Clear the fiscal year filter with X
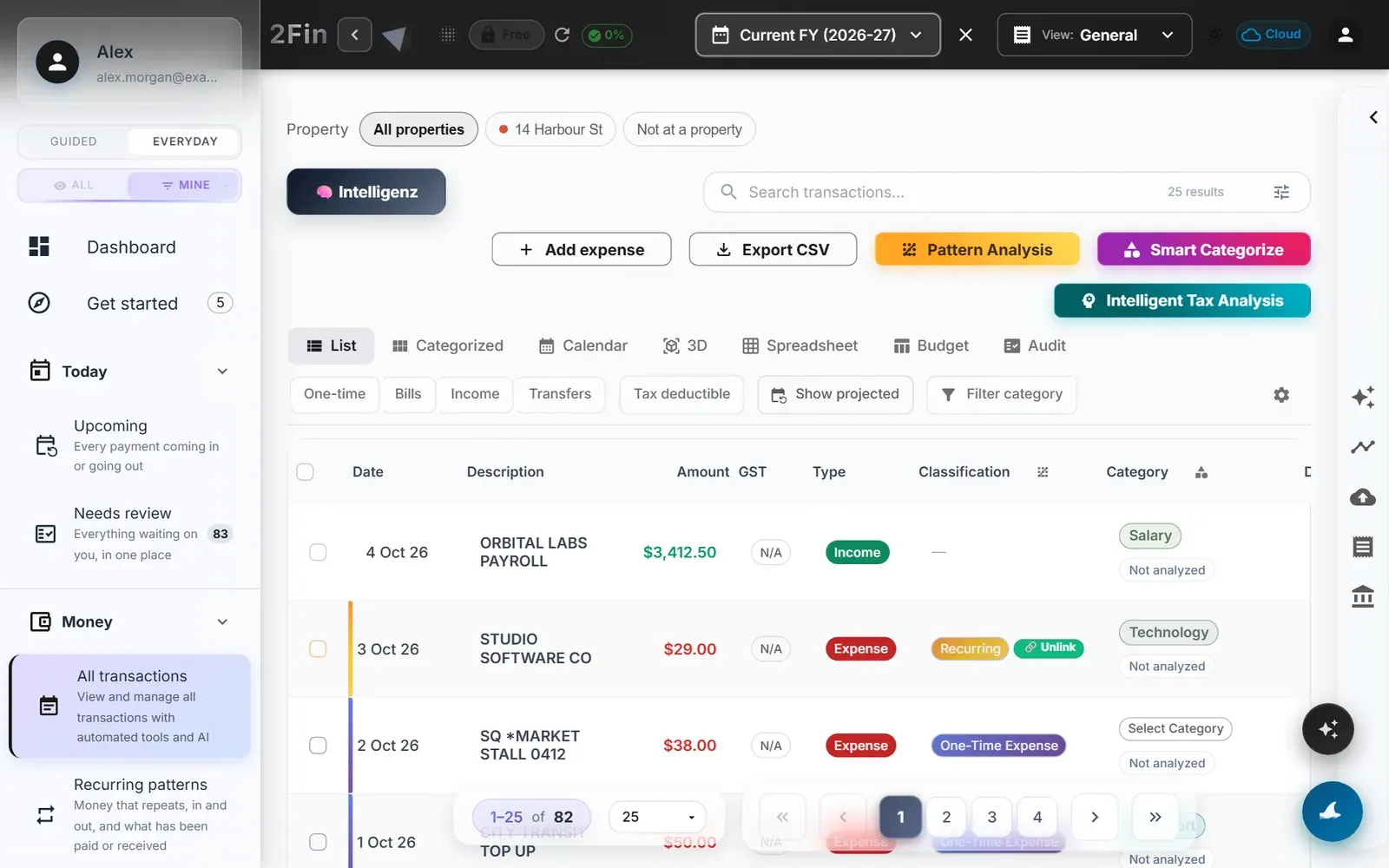The image size is (1389, 868). (x=965, y=35)
